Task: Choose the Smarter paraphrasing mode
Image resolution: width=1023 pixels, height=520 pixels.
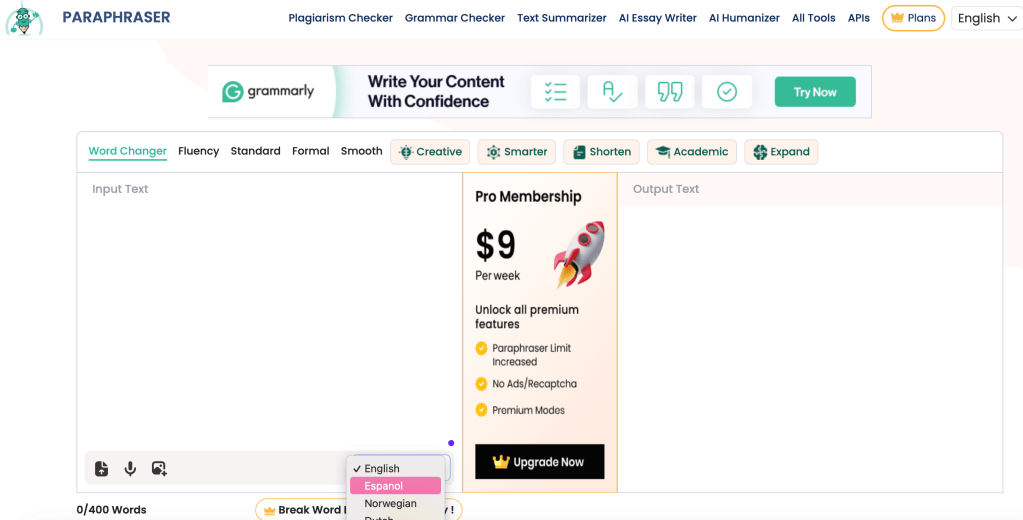Action: 516,152
